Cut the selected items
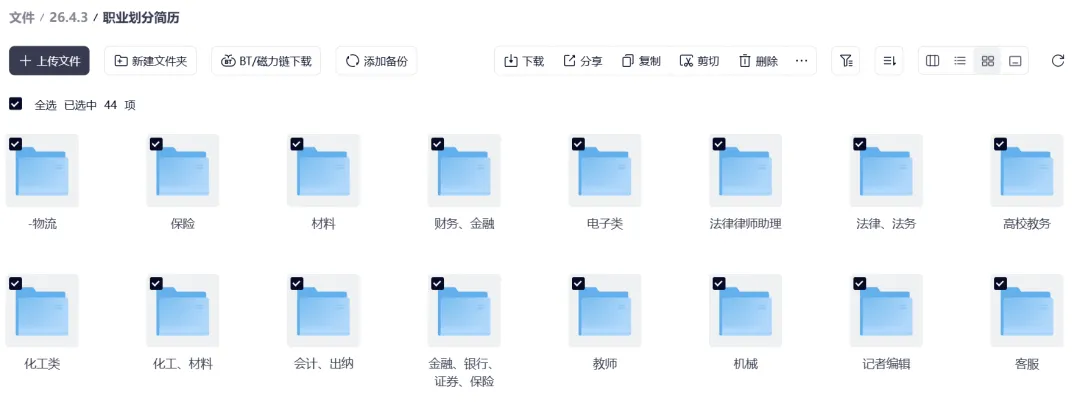Viewport: 1080px width, 402px height. (x=699, y=61)
